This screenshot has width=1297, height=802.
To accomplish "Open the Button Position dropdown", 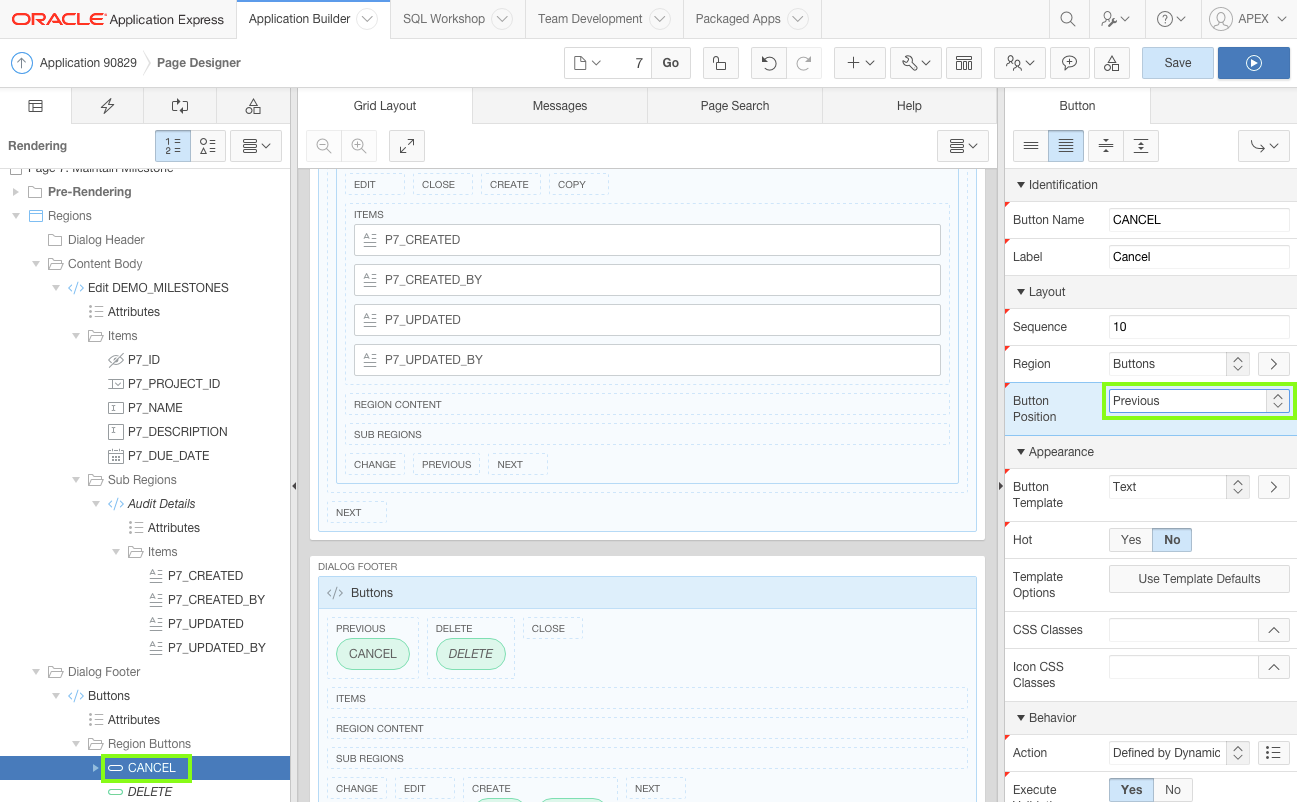I will 1276,400.
